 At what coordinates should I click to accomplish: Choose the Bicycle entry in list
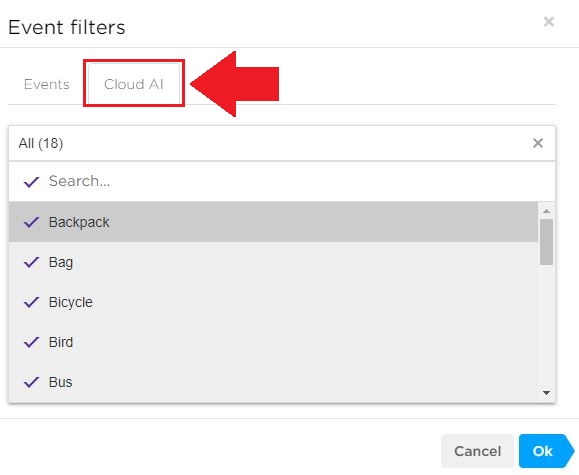click(x=273, y=302)
